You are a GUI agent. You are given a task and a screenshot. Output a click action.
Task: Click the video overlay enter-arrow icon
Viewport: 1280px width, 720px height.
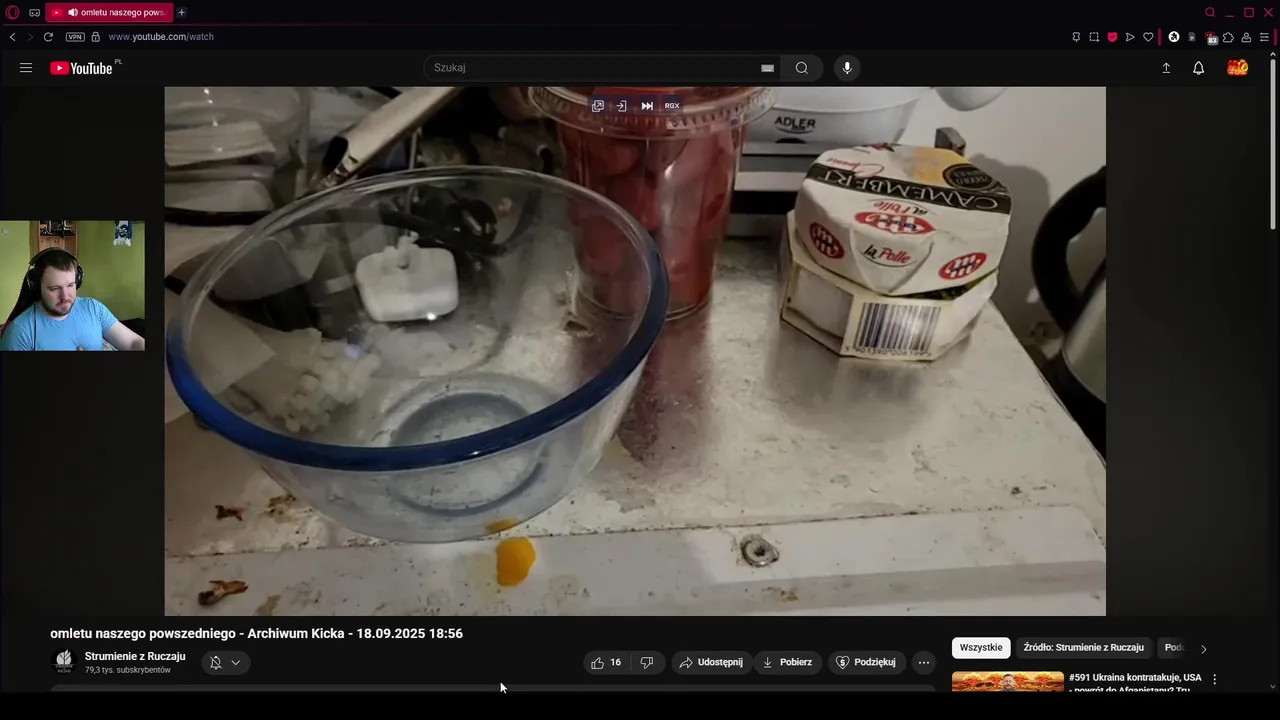(621, 106)
